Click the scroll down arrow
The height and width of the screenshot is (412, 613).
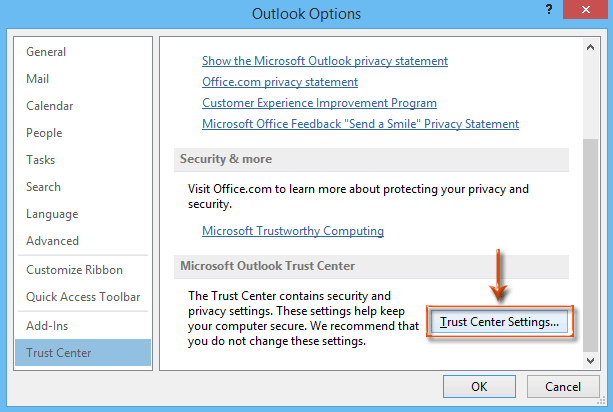[x=590, y=360]
